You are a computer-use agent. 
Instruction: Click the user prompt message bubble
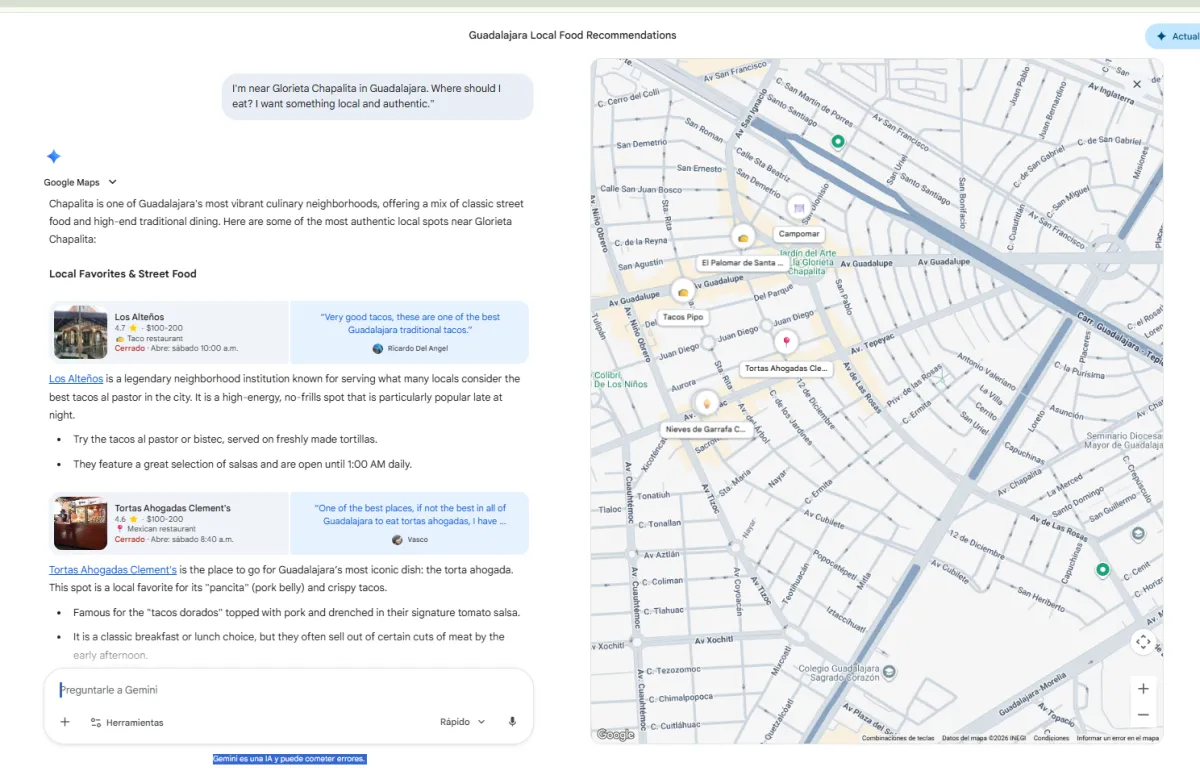pos(378,96)
